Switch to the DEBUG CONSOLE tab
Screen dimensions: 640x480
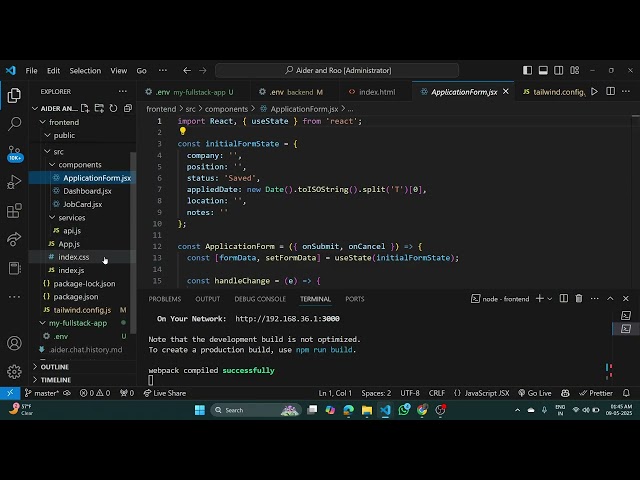point(260,299)
